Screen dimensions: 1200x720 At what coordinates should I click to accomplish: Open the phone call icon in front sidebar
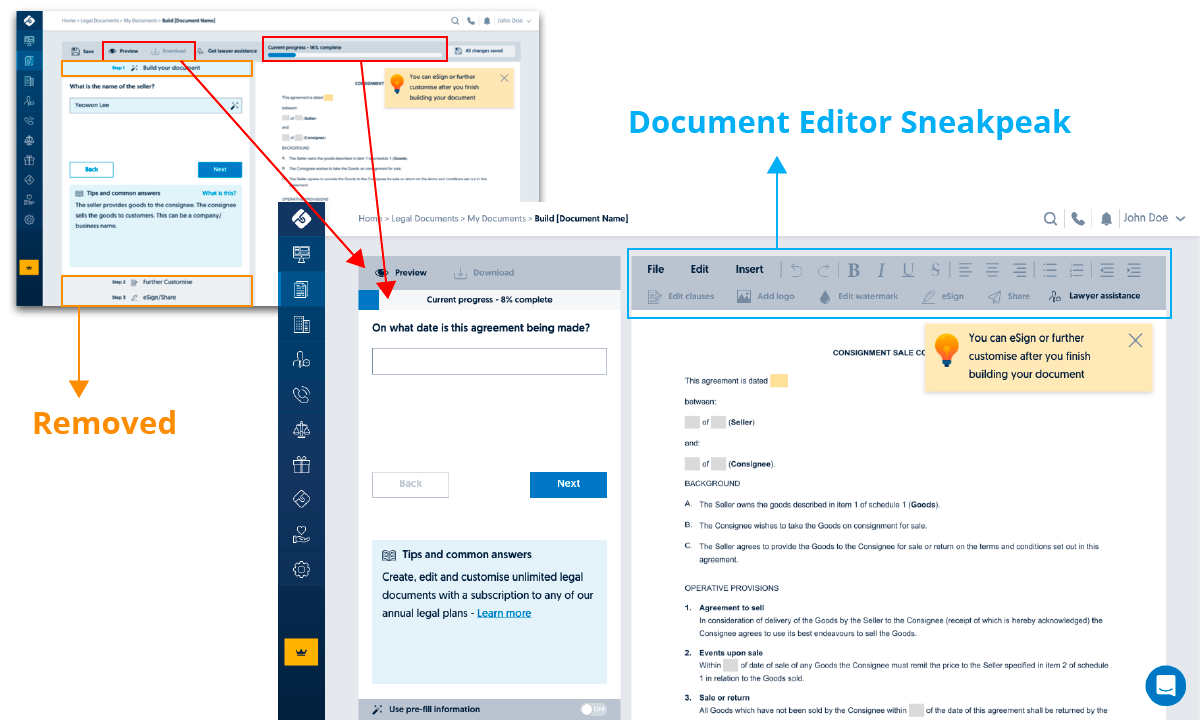301,395
